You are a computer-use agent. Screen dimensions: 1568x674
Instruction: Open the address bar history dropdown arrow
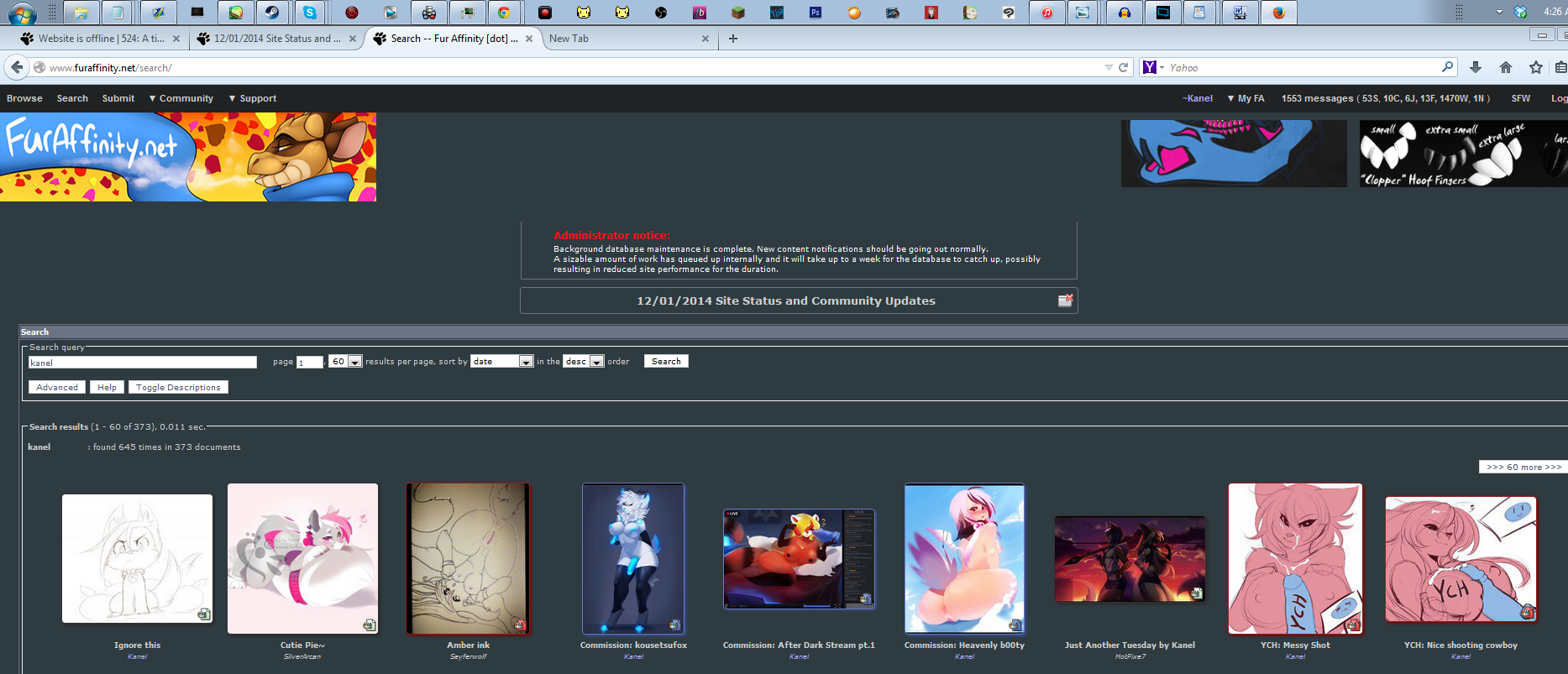(1109, 67)
